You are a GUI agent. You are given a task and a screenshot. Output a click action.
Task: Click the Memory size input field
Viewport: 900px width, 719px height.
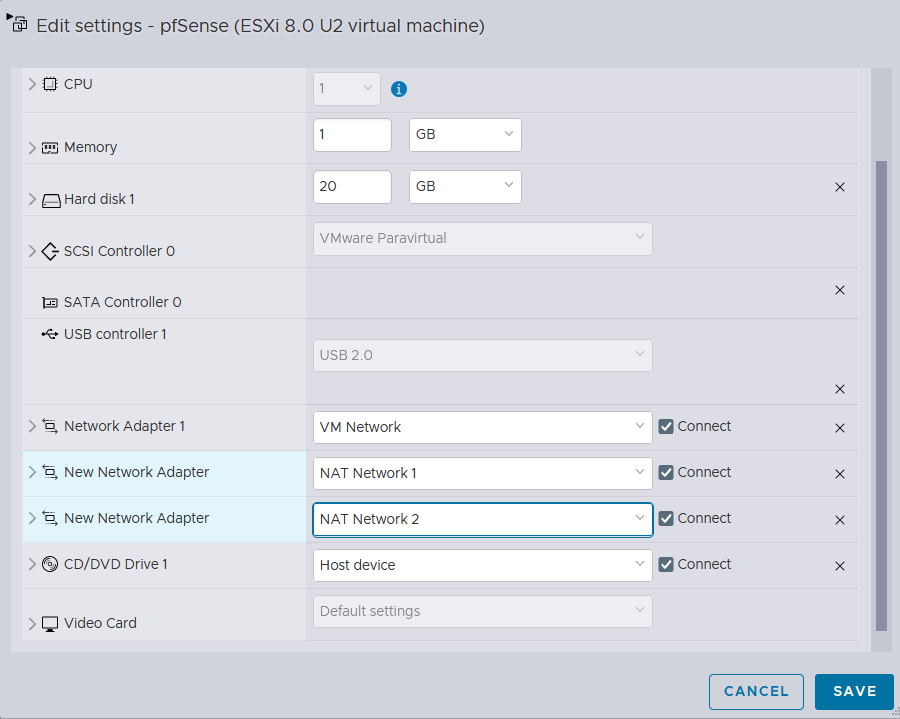coord(352,135)
